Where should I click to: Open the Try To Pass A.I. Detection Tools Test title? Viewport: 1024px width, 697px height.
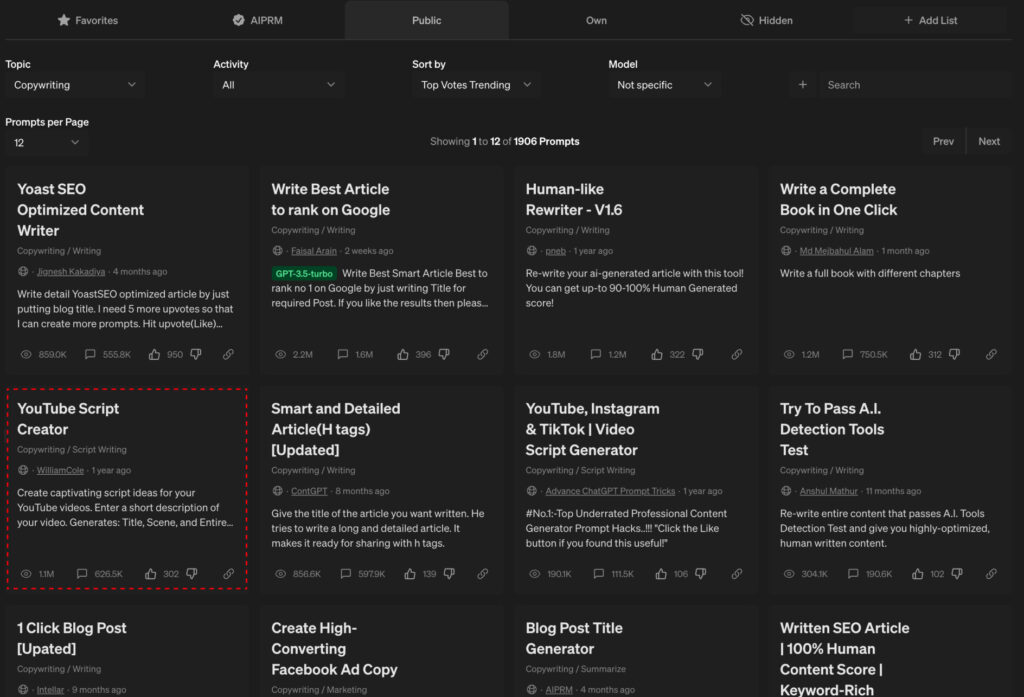(x=831, y=429)
